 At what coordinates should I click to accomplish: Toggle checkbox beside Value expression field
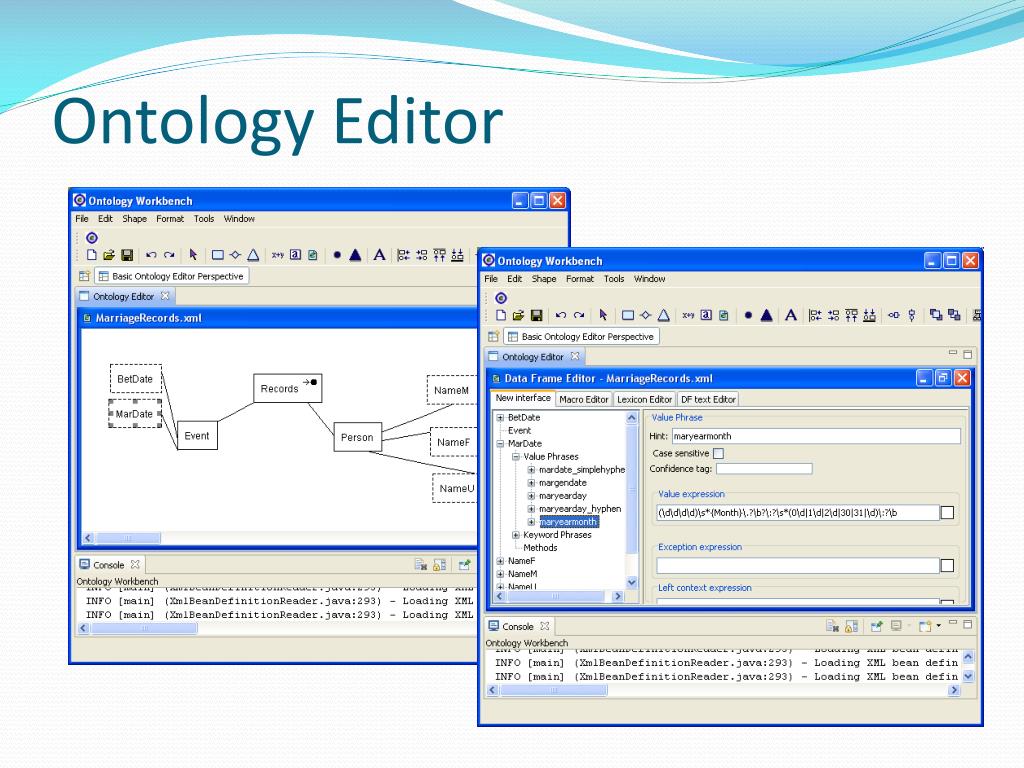pyautogui.click(x=947, y=513)
